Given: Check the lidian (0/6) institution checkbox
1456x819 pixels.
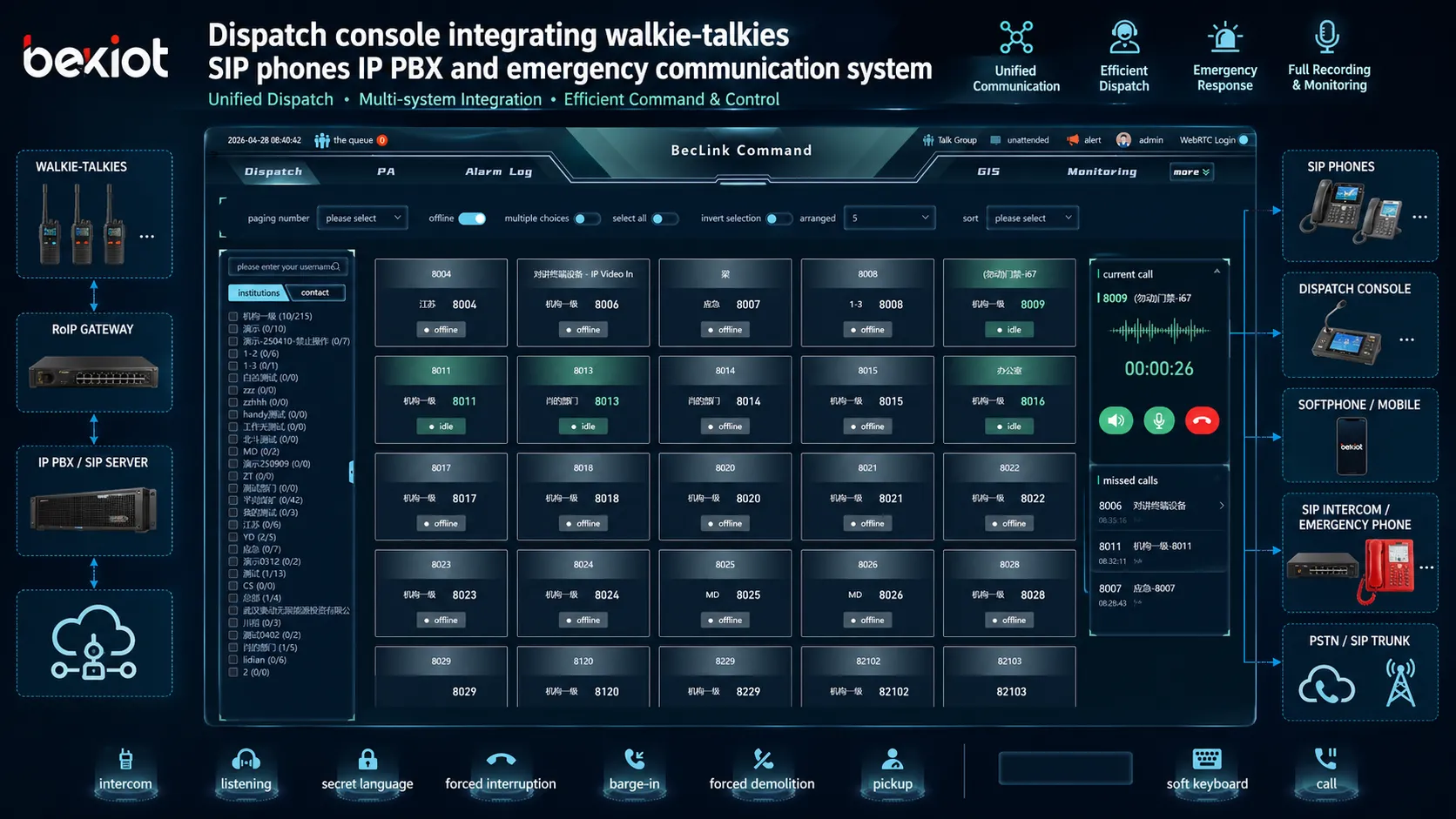Looking at the screenshot, I should tap(233, 660).
